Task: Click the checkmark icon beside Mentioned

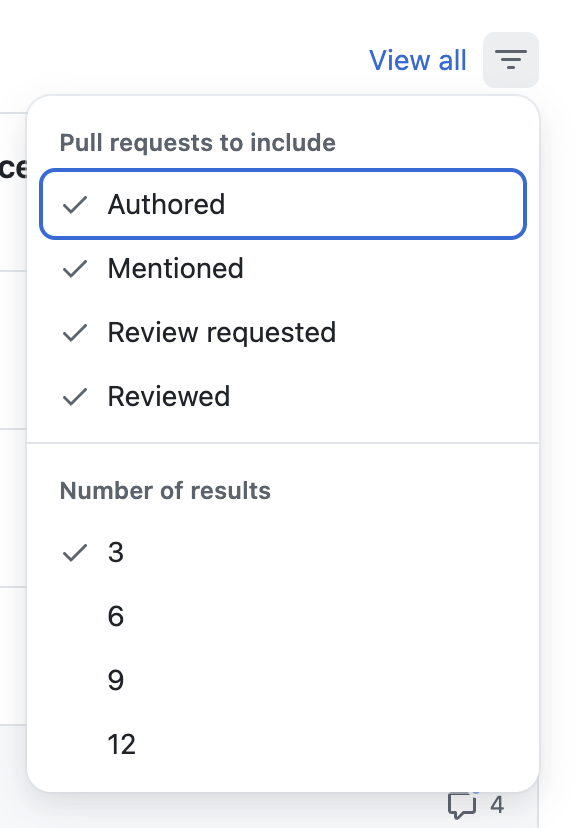Action: point(75,269)
